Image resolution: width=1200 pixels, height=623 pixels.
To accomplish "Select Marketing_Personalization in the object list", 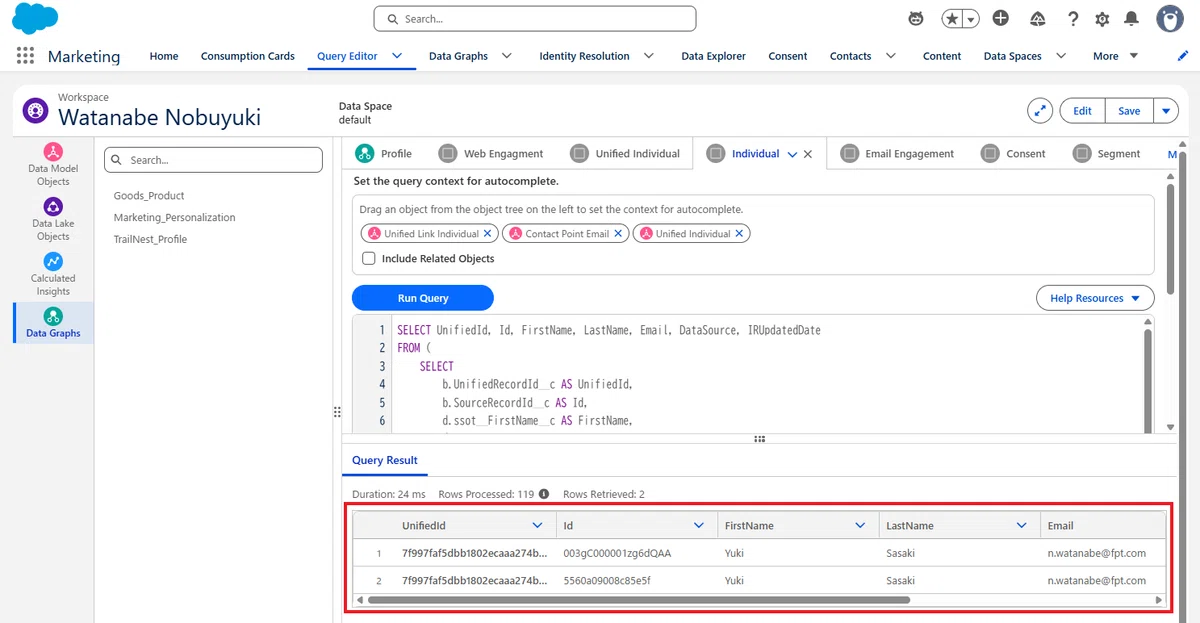I will (175, 217).
